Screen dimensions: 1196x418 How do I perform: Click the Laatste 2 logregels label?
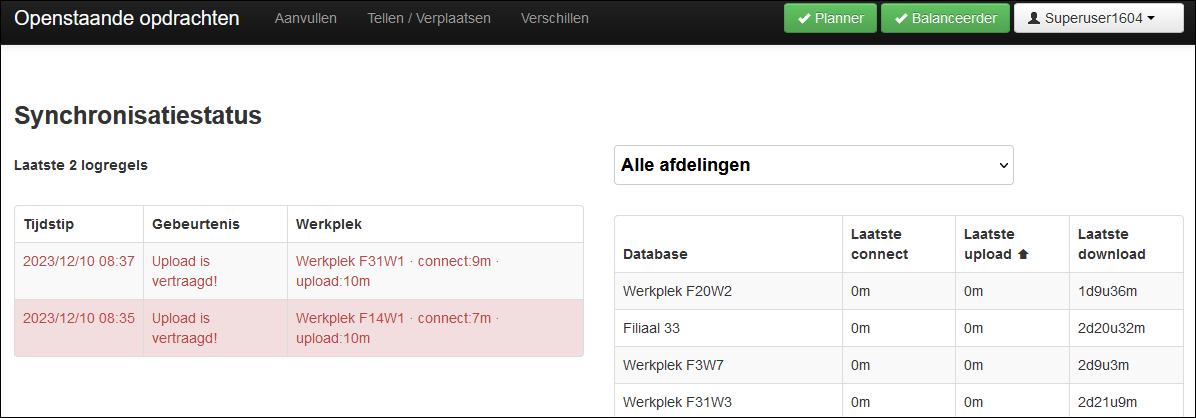pos(81,166)
